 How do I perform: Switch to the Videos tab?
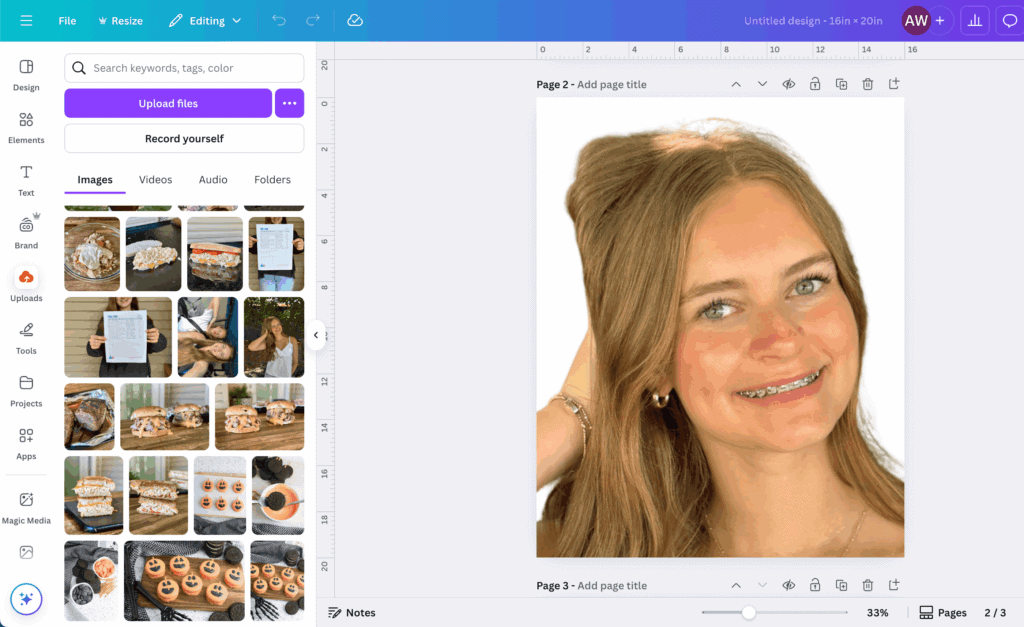click(155, 180)
